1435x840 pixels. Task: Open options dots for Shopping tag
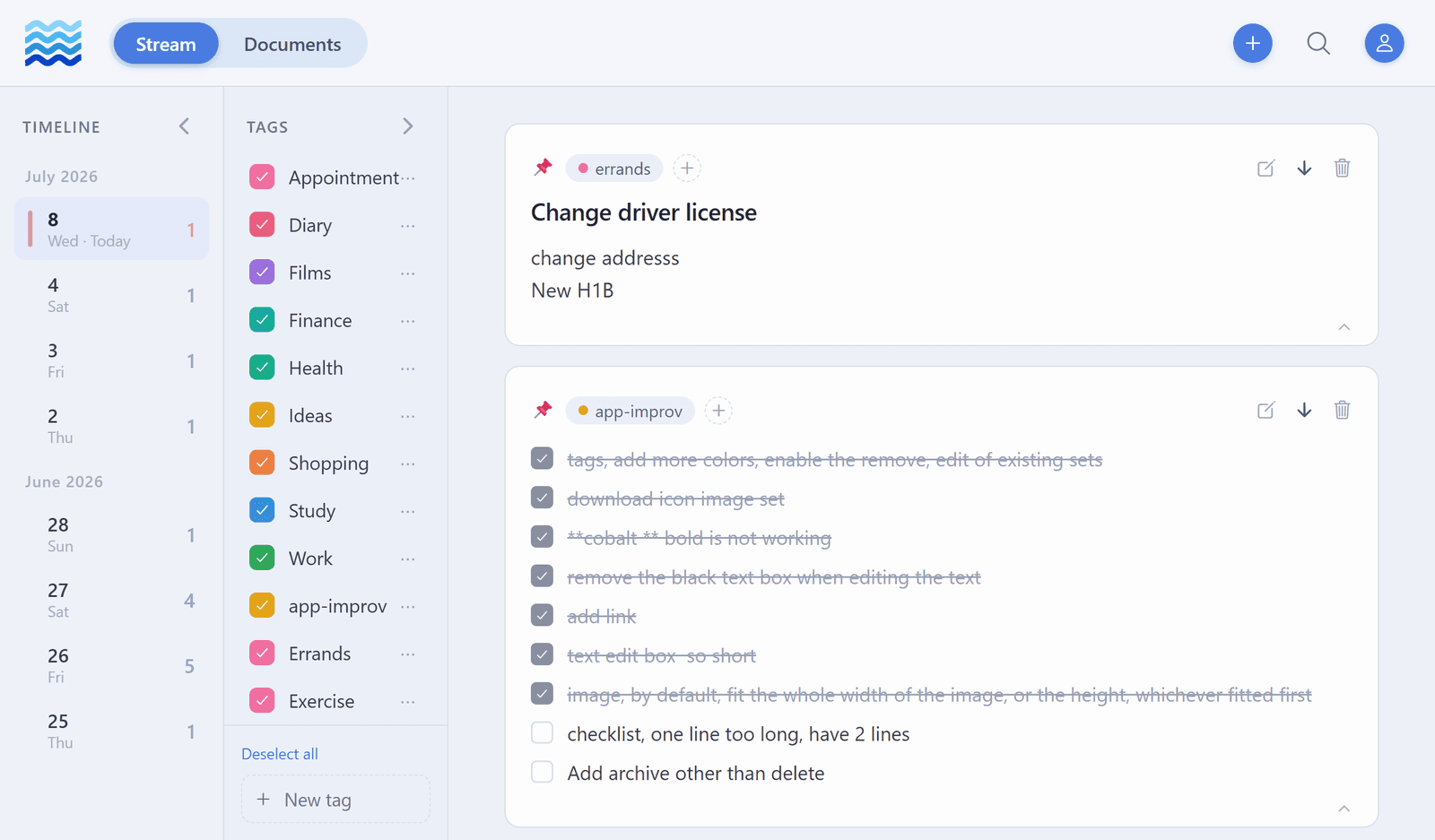[x=408, y=463]
